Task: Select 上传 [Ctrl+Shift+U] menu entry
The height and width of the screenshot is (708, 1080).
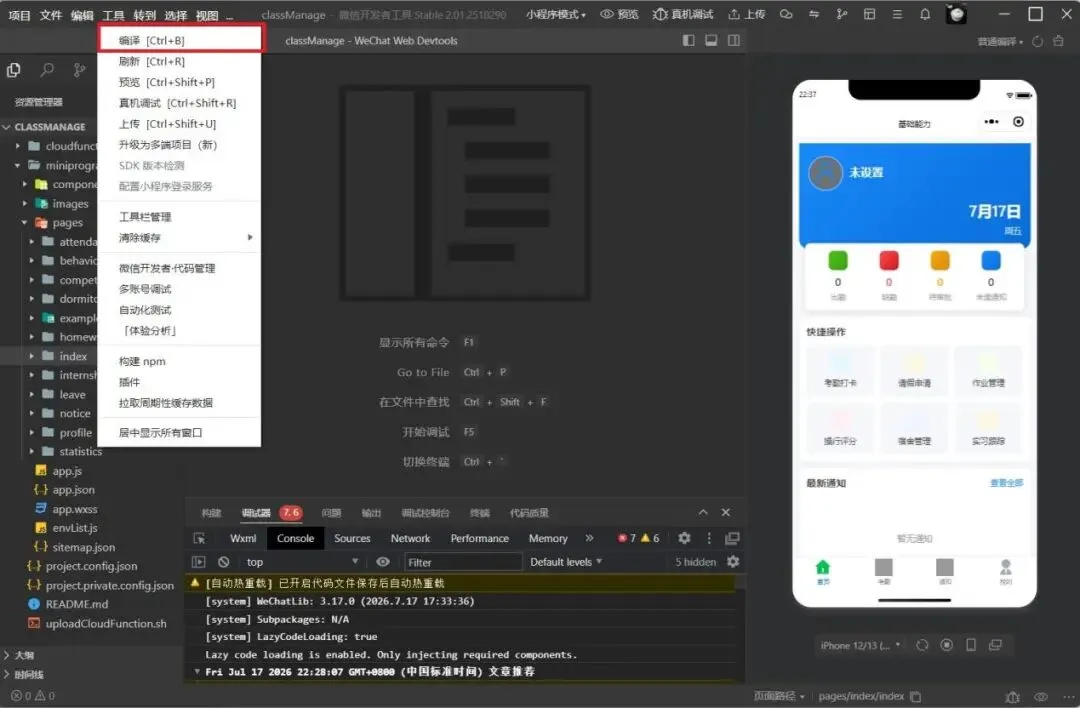Action: pyautogui.click(x=180, y=124)
